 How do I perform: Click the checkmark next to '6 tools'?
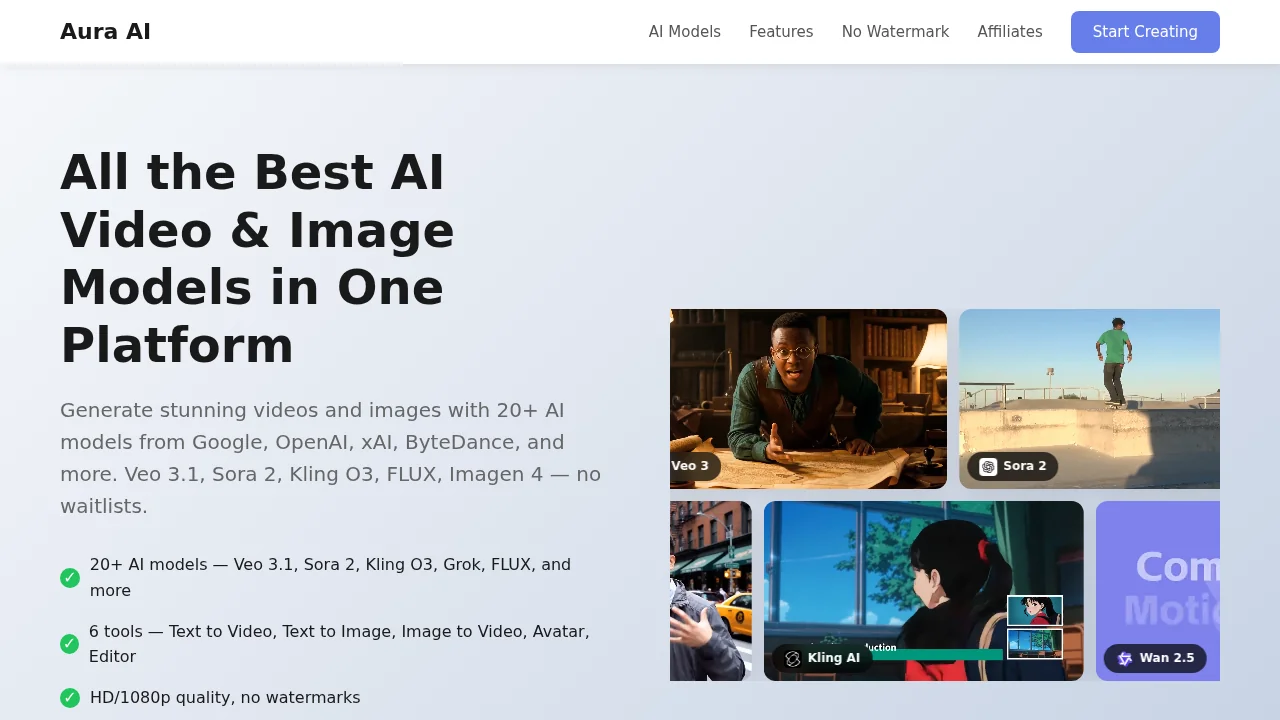tap(70, 644)
